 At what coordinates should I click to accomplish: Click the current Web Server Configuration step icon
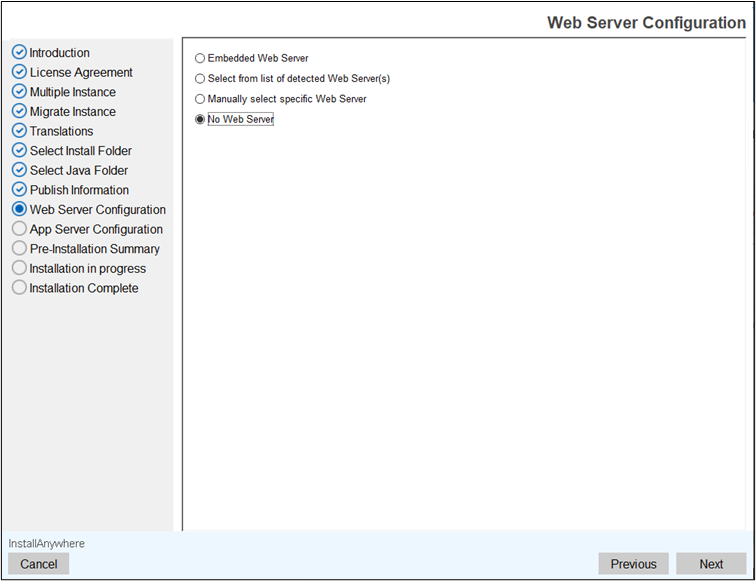coord(19,210)
